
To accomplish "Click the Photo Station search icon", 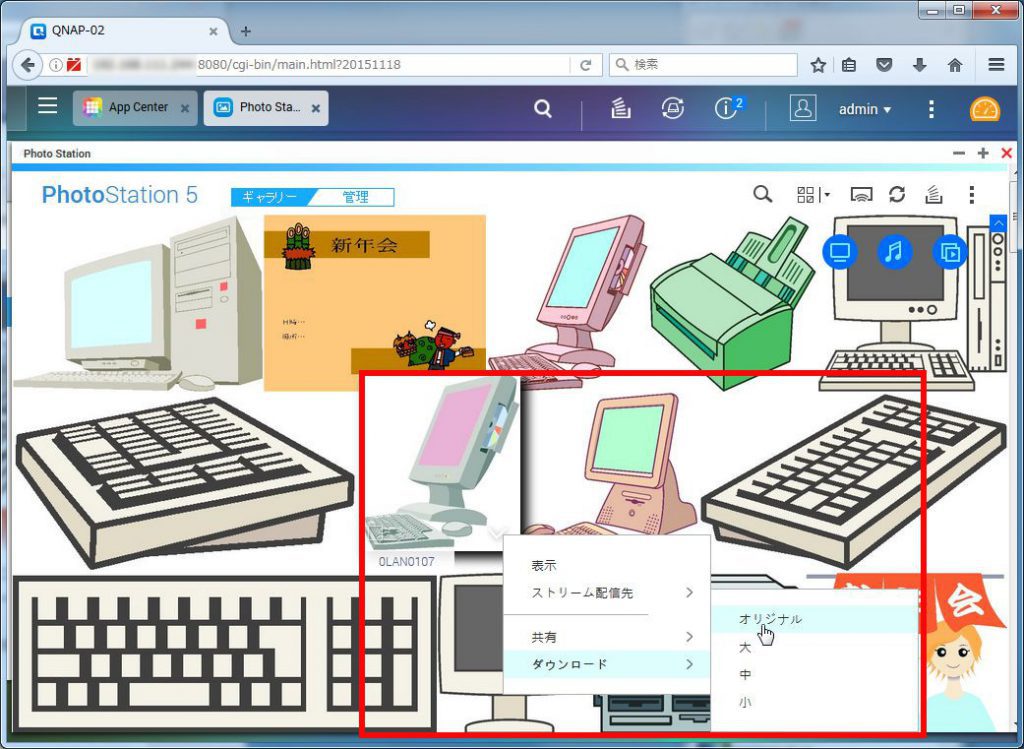I will (x=762, y=194).
